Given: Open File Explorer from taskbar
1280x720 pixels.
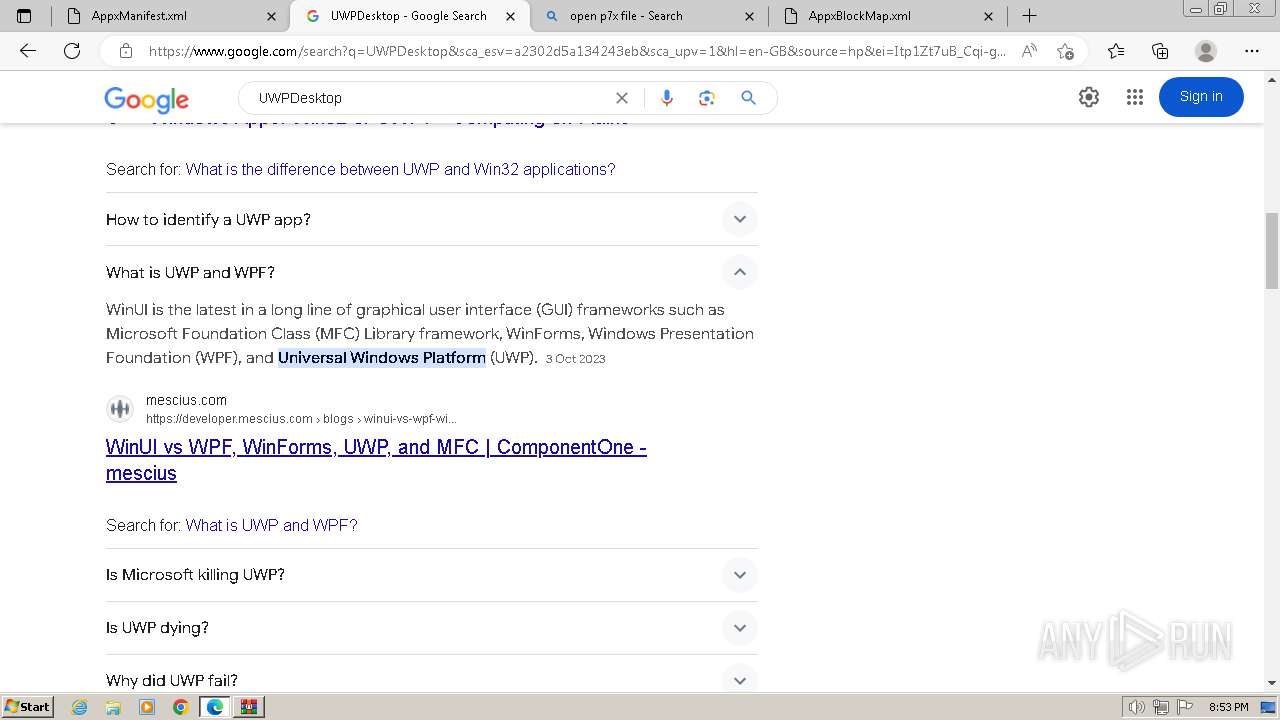Looking at the screenshot, I should coord(113,707).
